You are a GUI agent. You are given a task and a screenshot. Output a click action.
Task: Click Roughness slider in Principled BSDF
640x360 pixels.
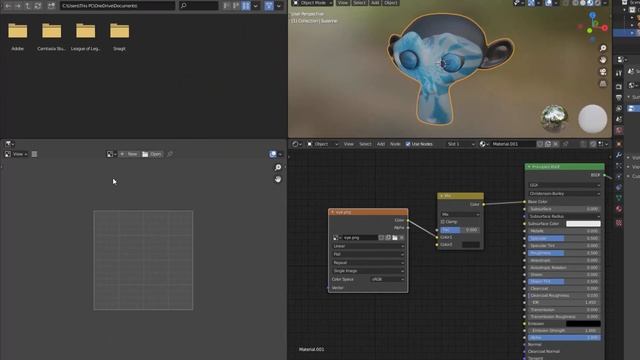point(564,253)
